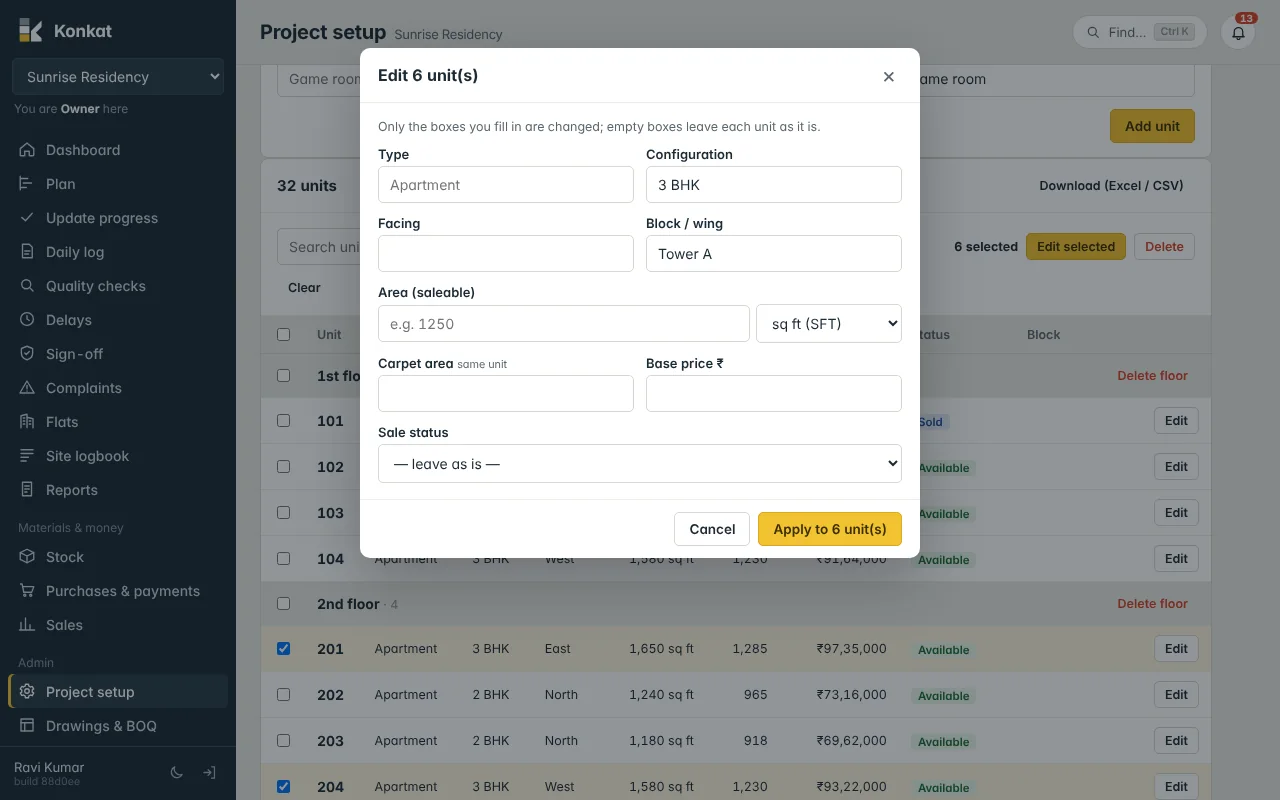
Task: Click the search magnifier icon
Action: 1093,32
